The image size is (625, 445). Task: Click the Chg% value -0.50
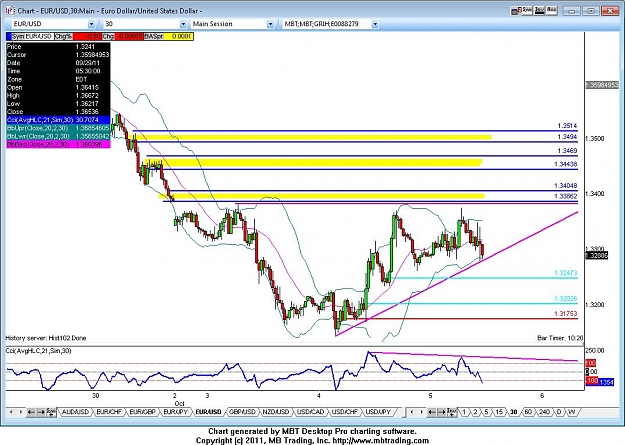click(x=87, y=36)
